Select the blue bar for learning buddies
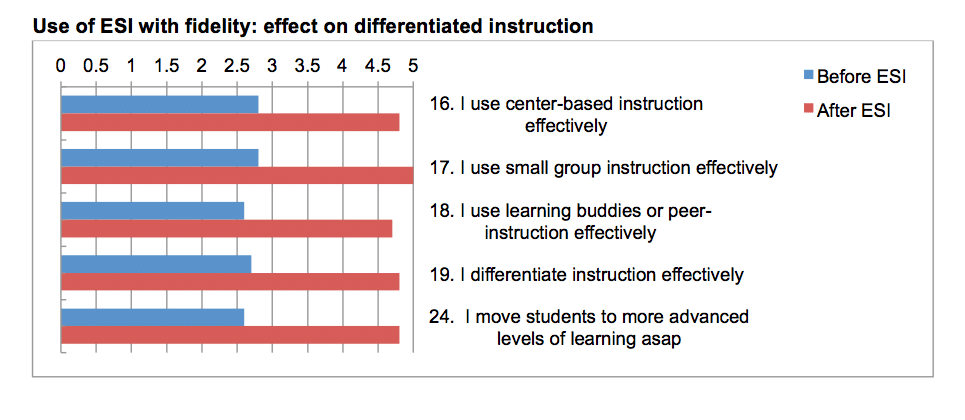The height and width of the screenshot is (420, 965). pos(153,211)
